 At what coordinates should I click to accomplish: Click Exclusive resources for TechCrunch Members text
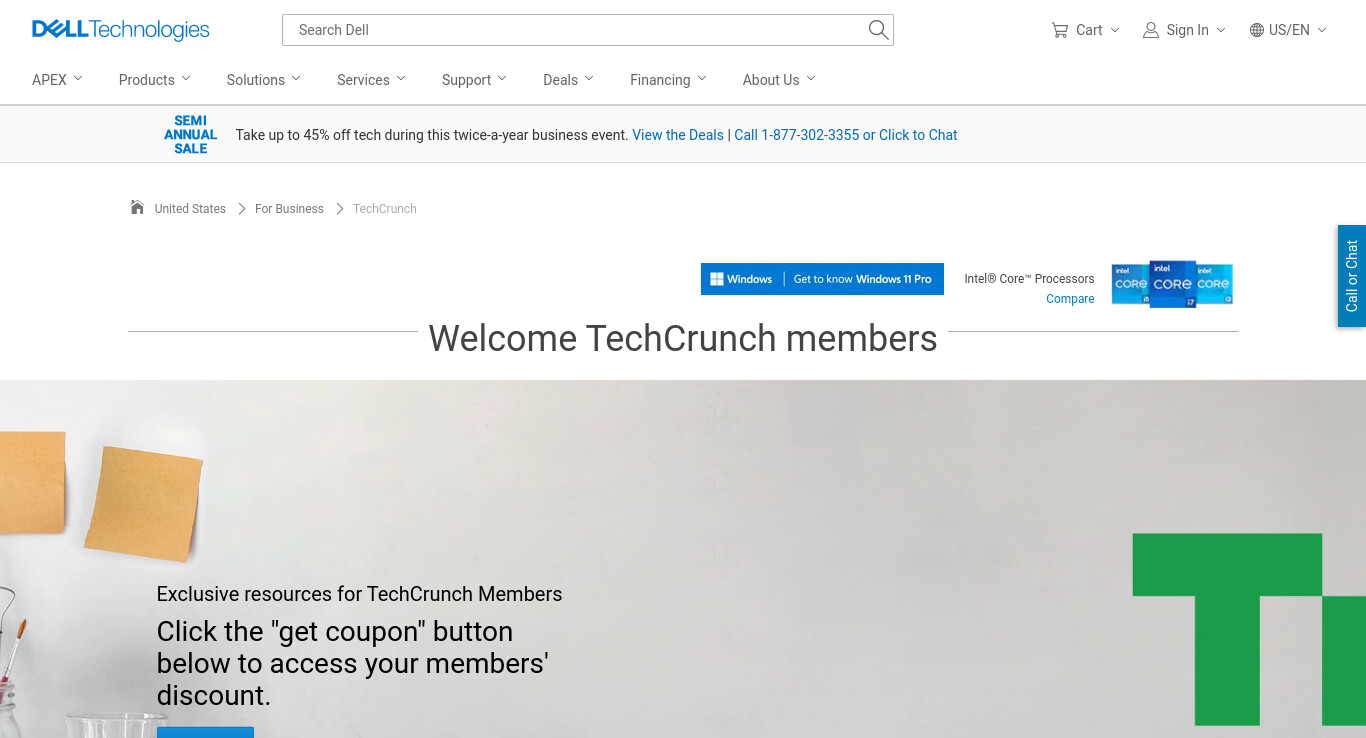click(359, 594)
